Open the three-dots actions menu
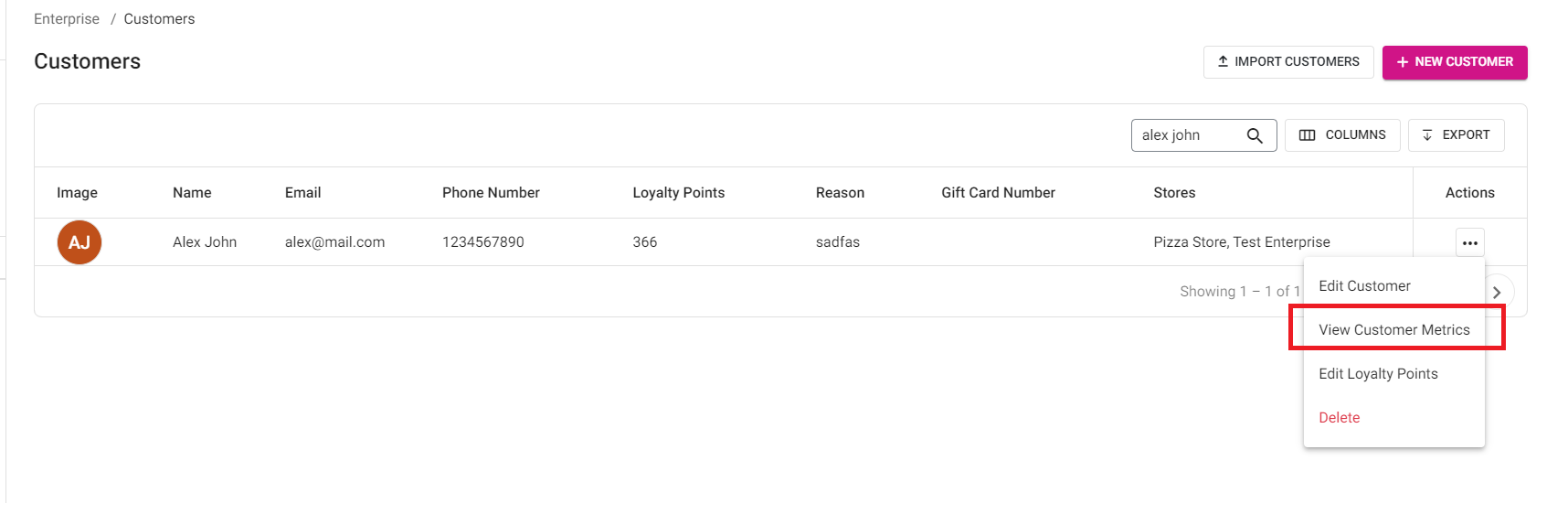Image resolution: width=1568 pixels, height=514 pixels. 1469,242
